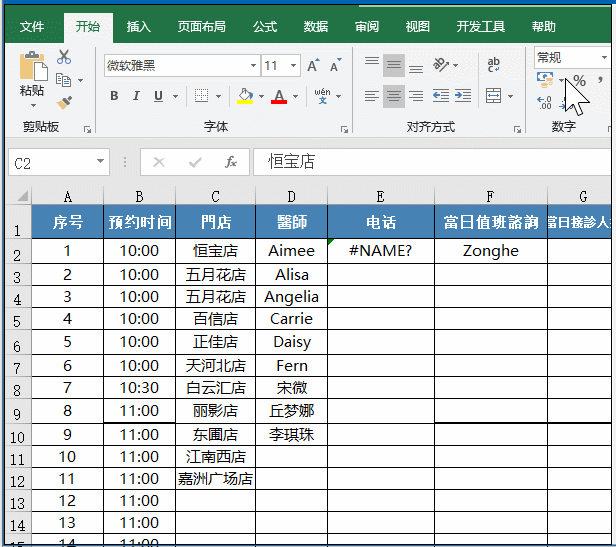
Task: Toggle center horizontal alignment
Action: coord(394,97)
